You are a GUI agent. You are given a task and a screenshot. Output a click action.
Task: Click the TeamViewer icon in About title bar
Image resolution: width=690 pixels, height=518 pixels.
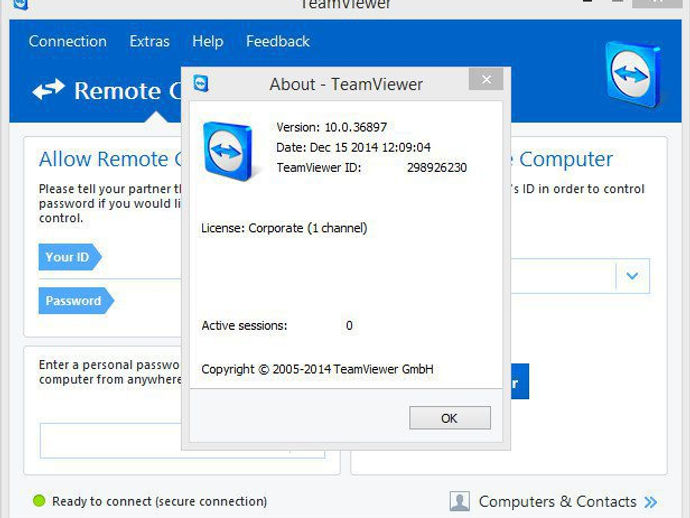coord(201,84)
